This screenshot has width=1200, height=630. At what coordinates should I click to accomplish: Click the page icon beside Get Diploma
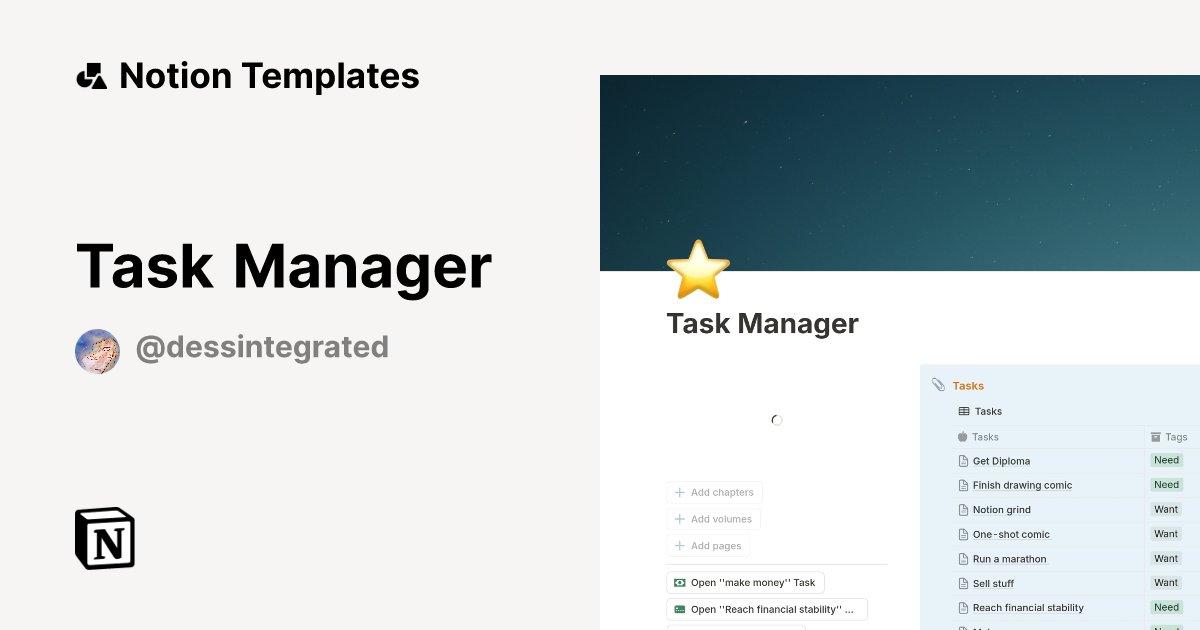click(x=962, y=461)
